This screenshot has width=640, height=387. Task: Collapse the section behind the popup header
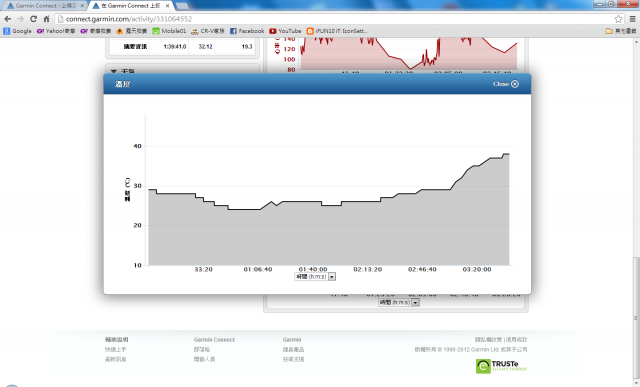pos(114,71)
